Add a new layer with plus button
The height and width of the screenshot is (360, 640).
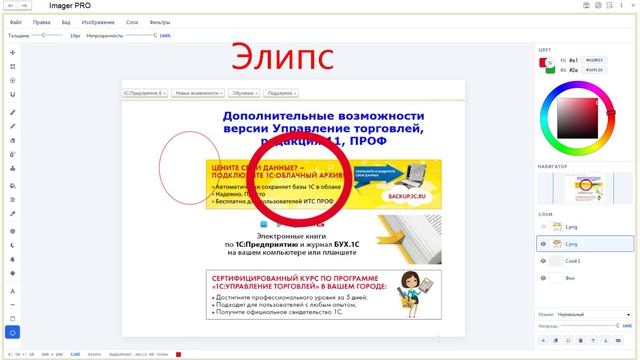[x=543, y=340]
